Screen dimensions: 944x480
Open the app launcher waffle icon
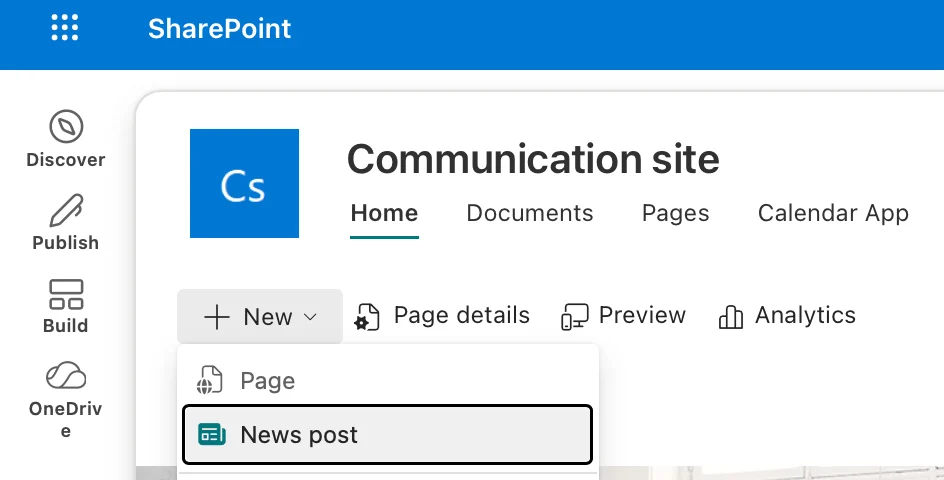point(65,28)
